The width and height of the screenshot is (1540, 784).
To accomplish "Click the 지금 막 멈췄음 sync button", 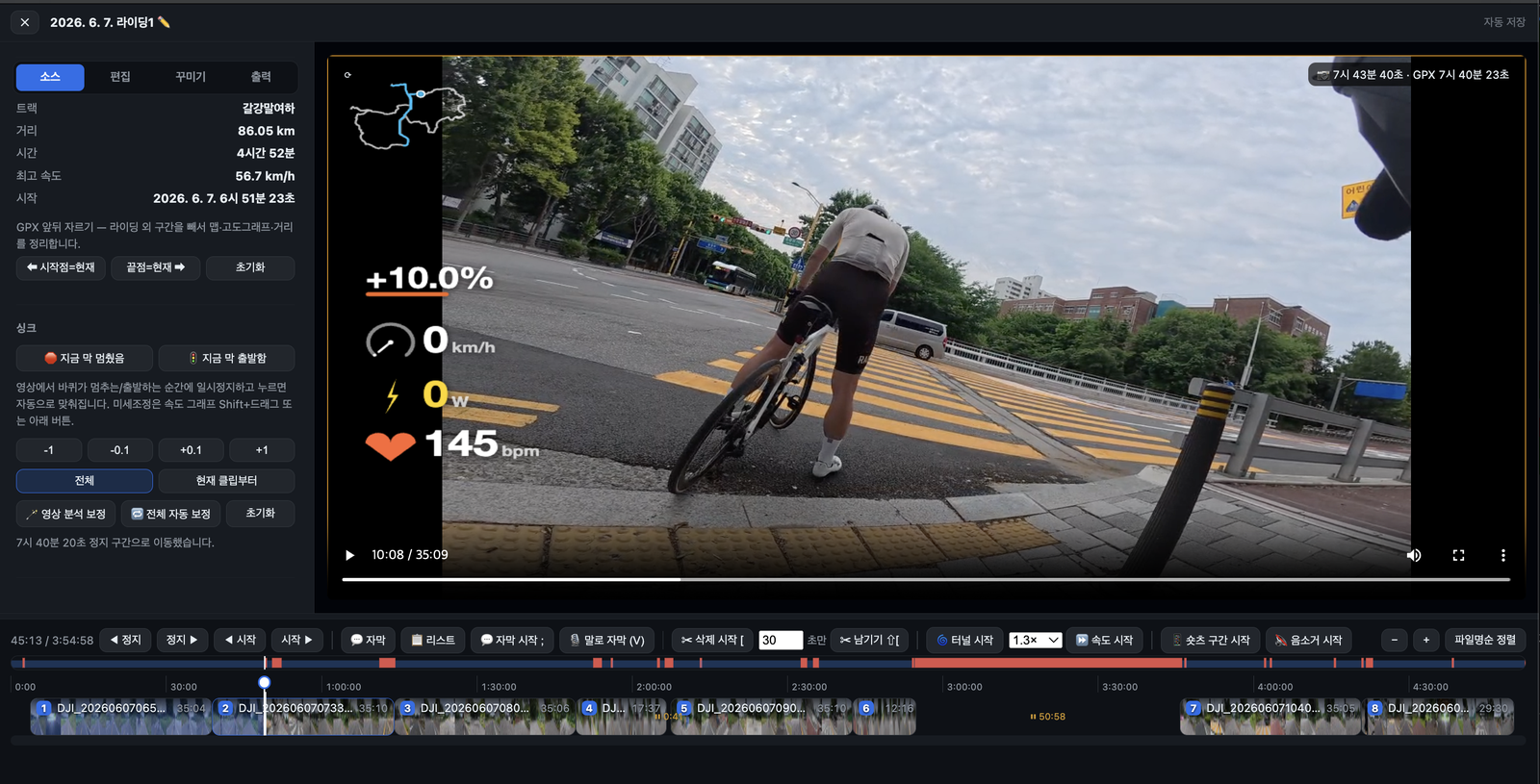I will click(85, 358).
